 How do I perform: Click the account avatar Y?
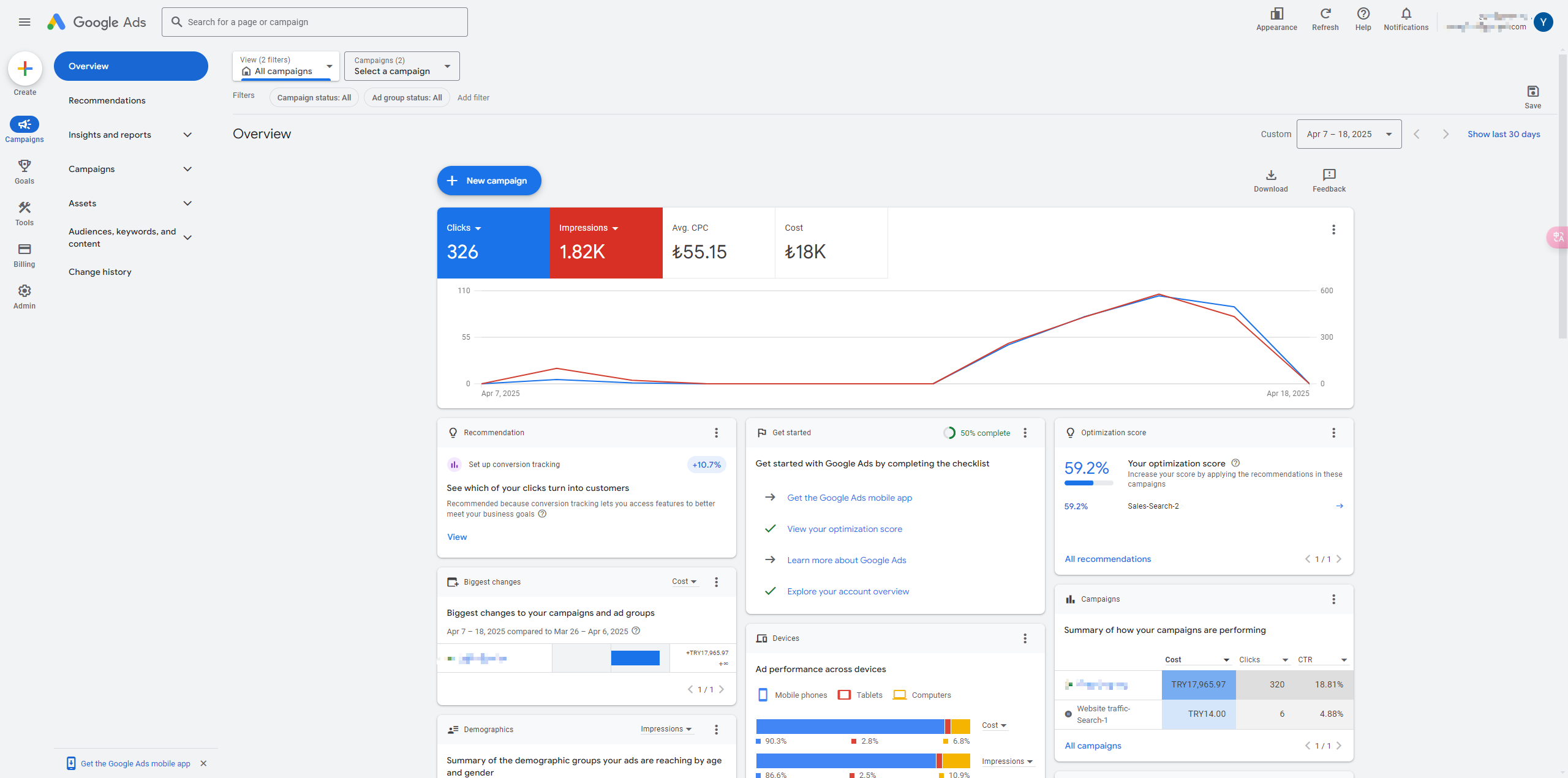[x=1543, y=22]
